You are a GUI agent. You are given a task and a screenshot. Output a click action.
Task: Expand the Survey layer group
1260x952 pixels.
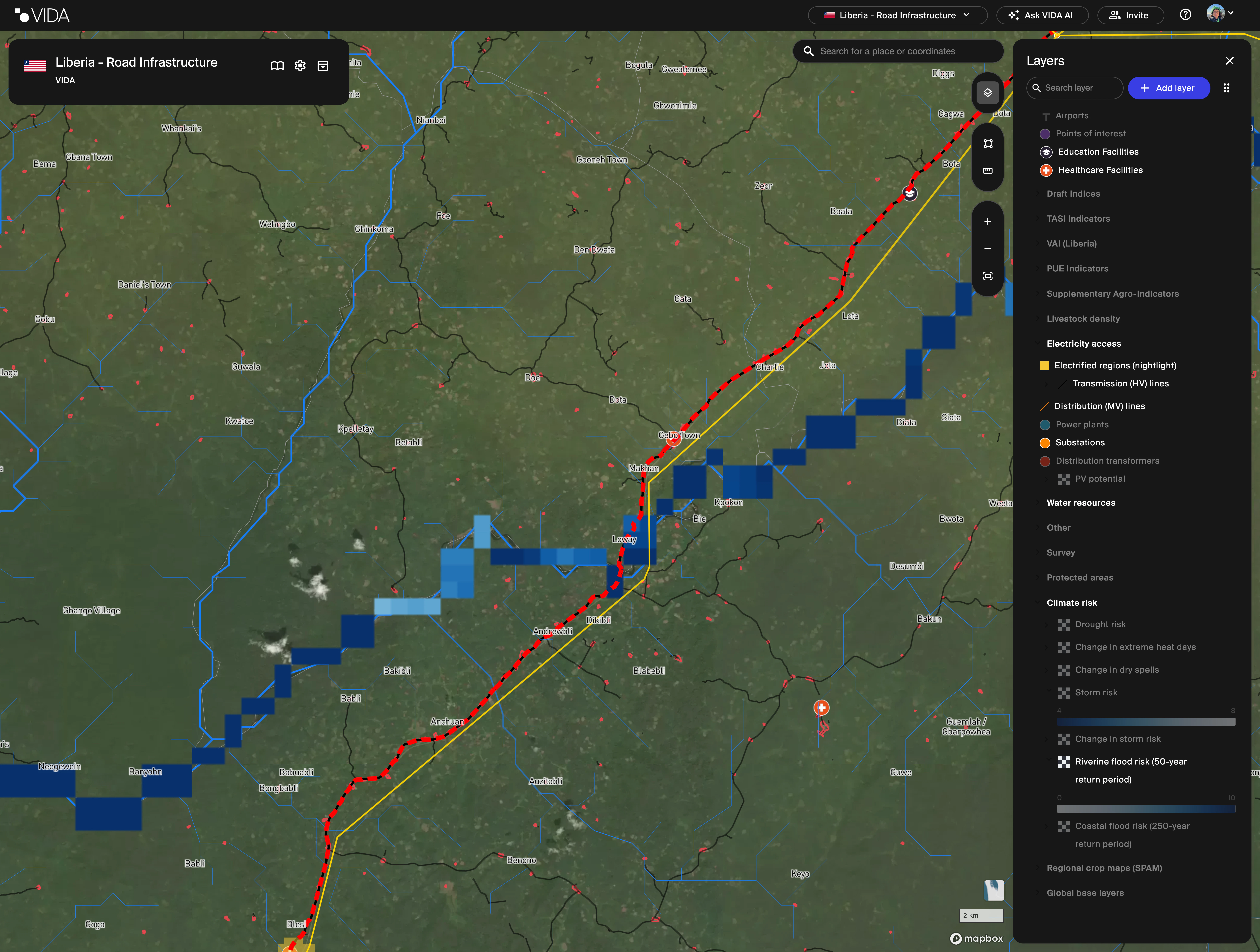pyautogui.click(x=1061, y=553)
